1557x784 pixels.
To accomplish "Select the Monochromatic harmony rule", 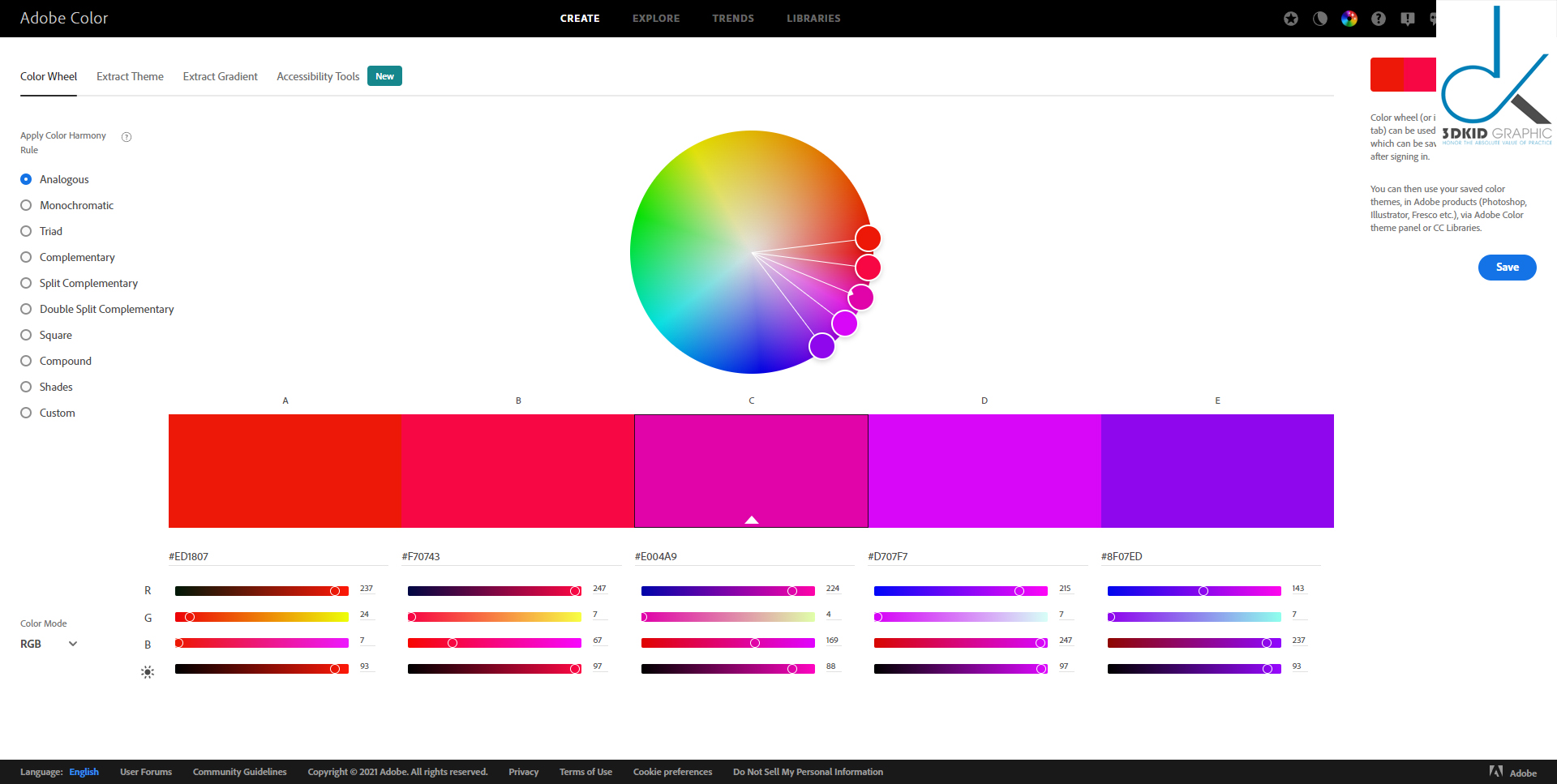I will [x=26, y=205].
